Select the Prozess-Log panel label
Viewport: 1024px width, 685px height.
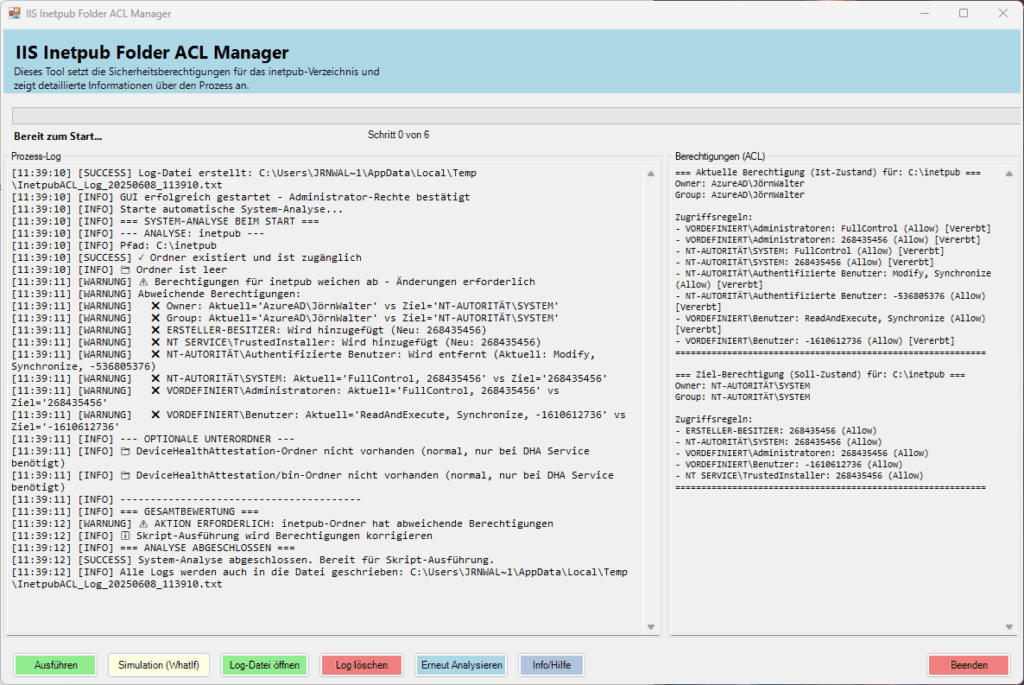(x=38, y=156)
